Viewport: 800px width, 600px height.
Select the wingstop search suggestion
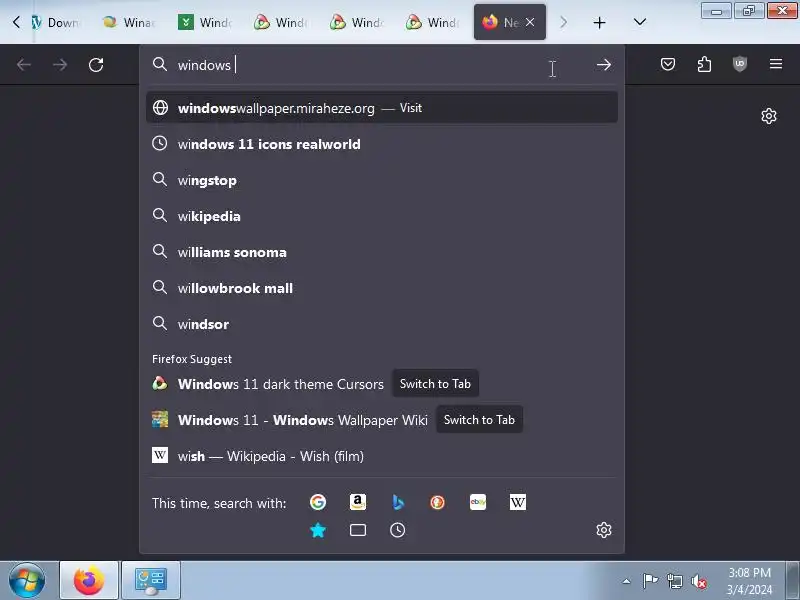coord(382,180)
